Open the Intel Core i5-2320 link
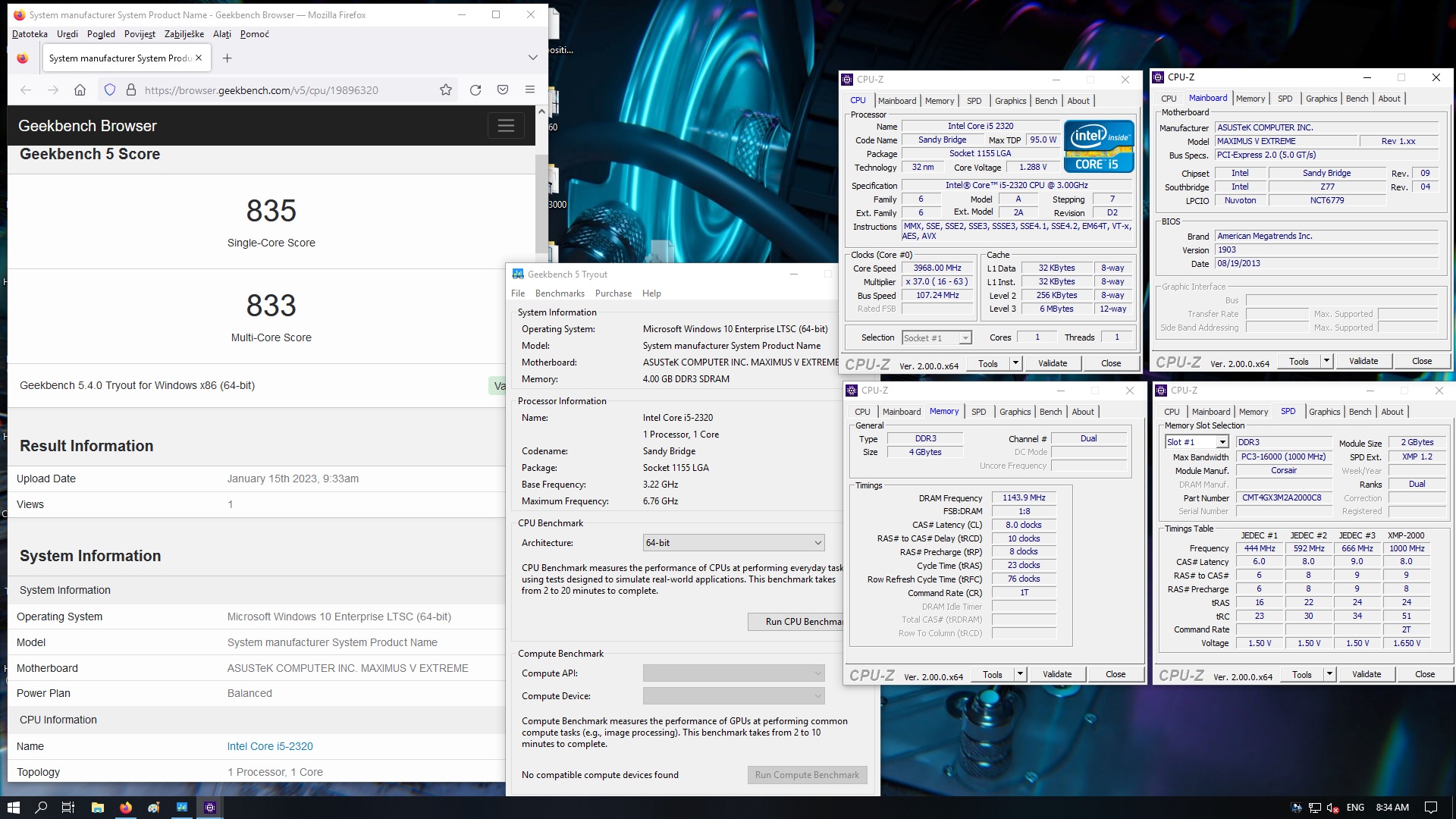 270,746
